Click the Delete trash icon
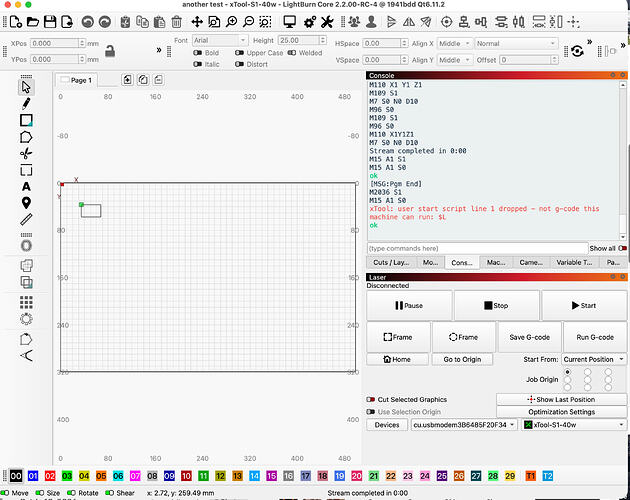Viewport: 630px width, 500px height. coord(176,21)
